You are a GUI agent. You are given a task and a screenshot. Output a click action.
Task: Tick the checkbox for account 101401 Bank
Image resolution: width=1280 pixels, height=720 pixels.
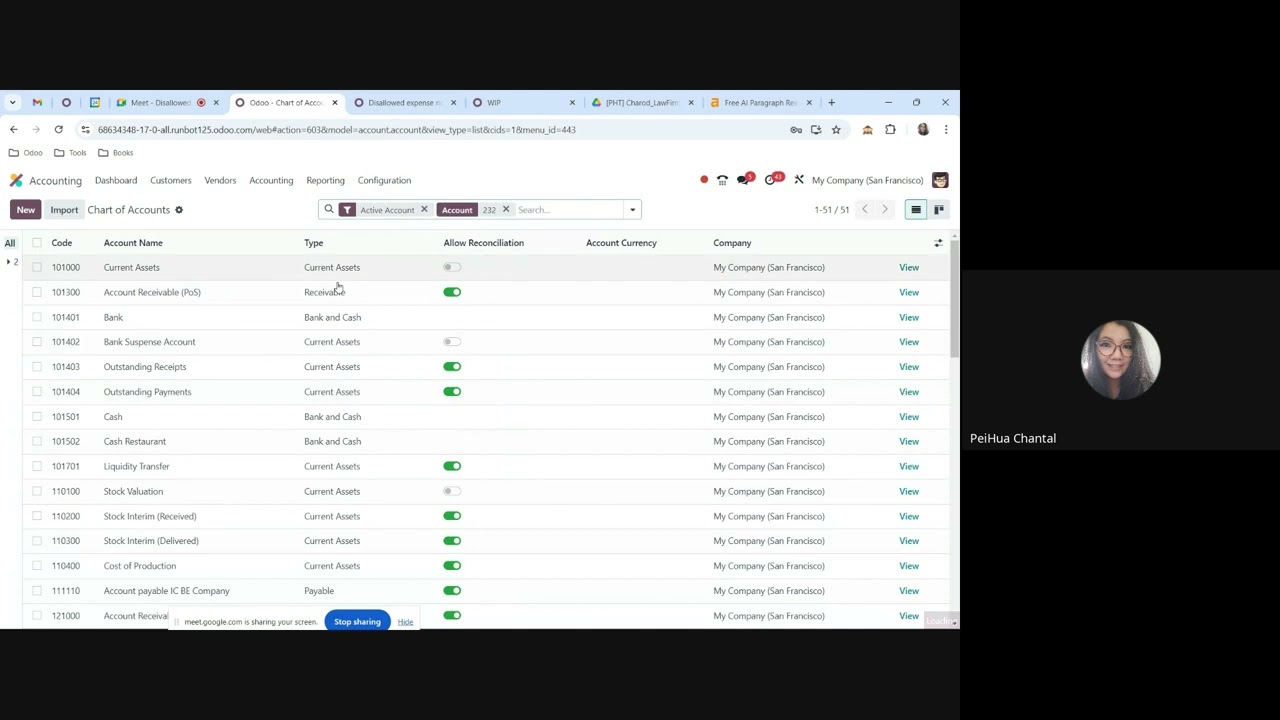[x=37, y=317]
